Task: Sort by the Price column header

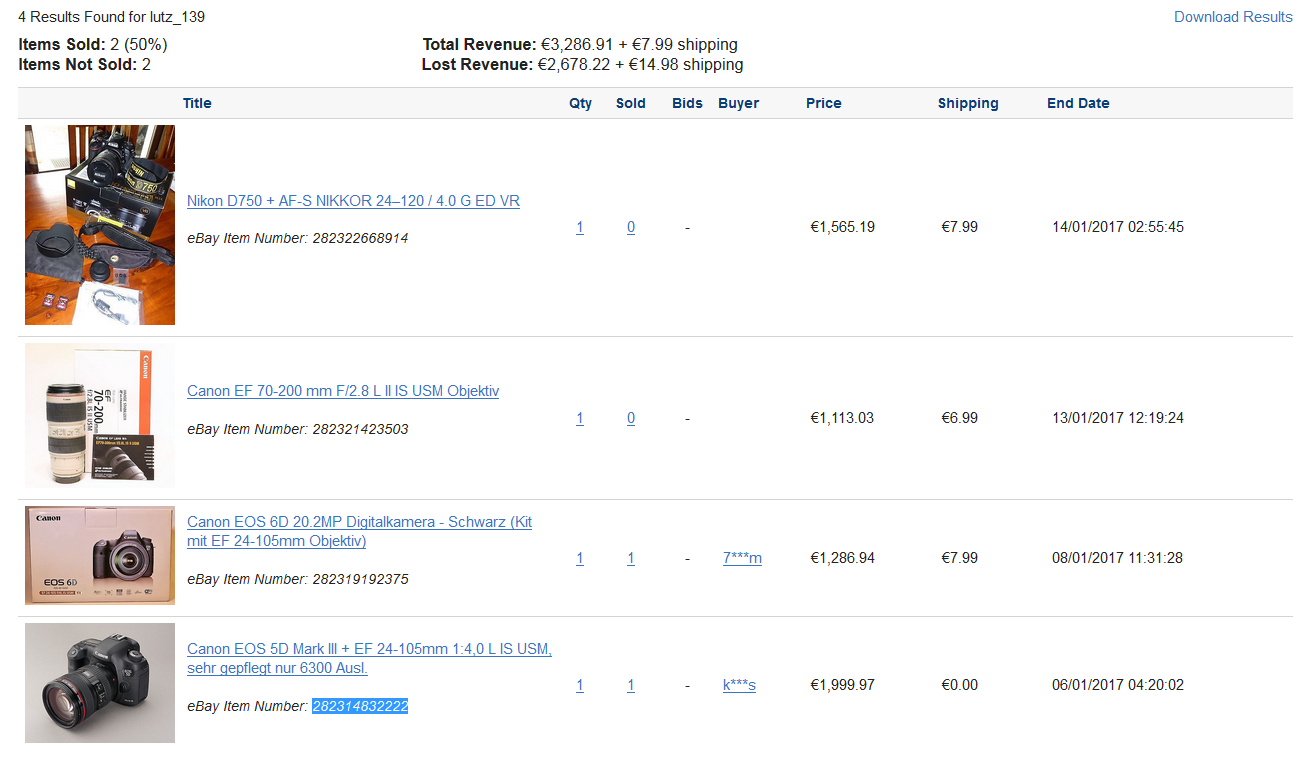Action: [823, 103]
